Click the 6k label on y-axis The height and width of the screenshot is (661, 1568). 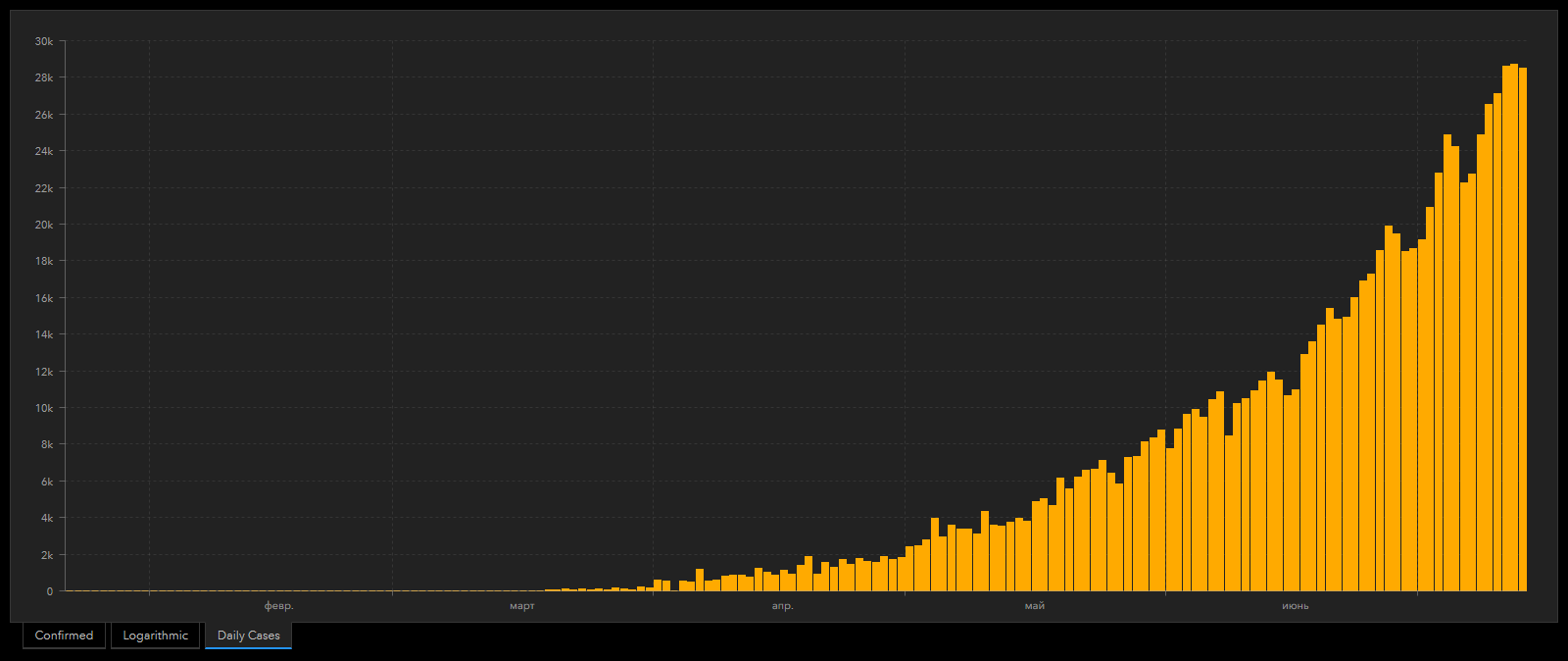[46, 482]
